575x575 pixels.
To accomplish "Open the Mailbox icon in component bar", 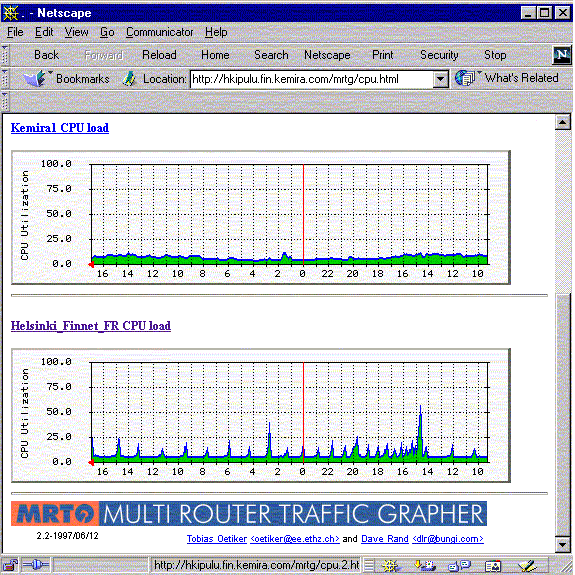I will tap(424, 565).
